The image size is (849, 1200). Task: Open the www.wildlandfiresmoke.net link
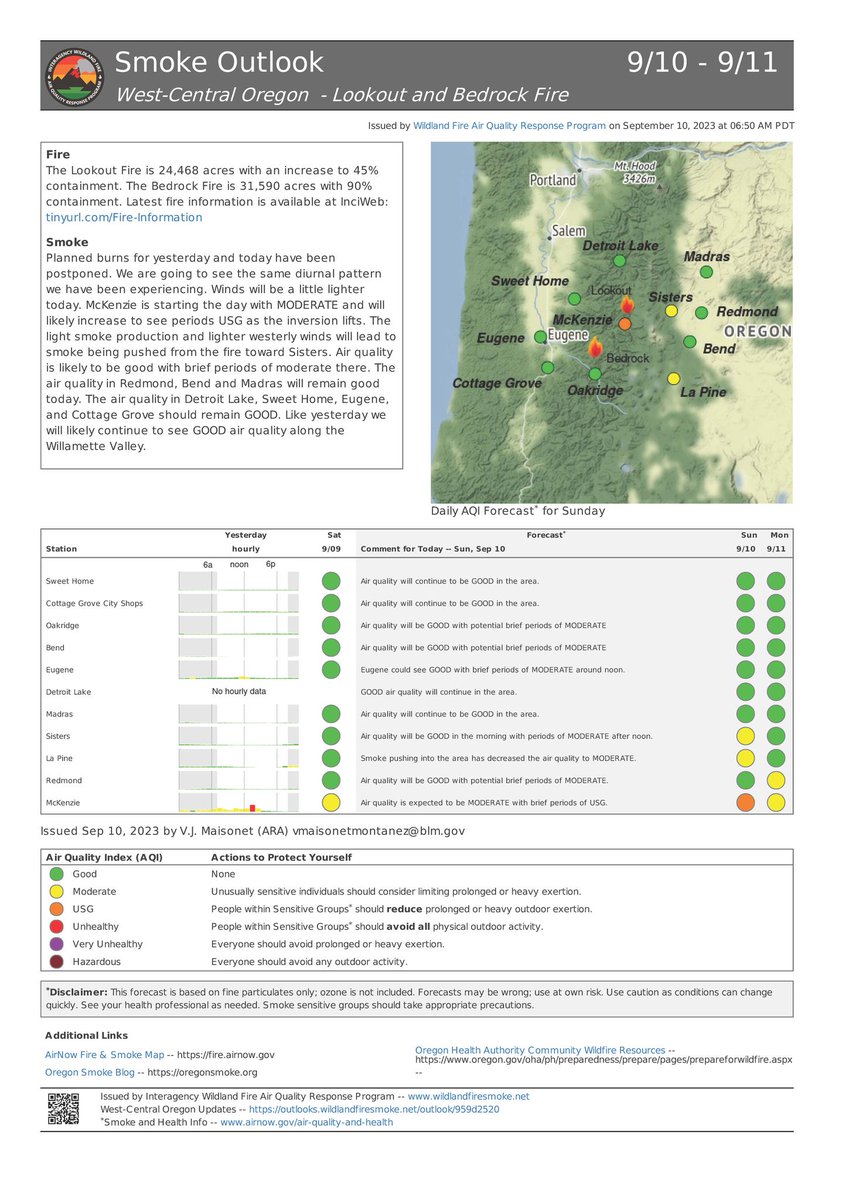[x=469, y=1096]
